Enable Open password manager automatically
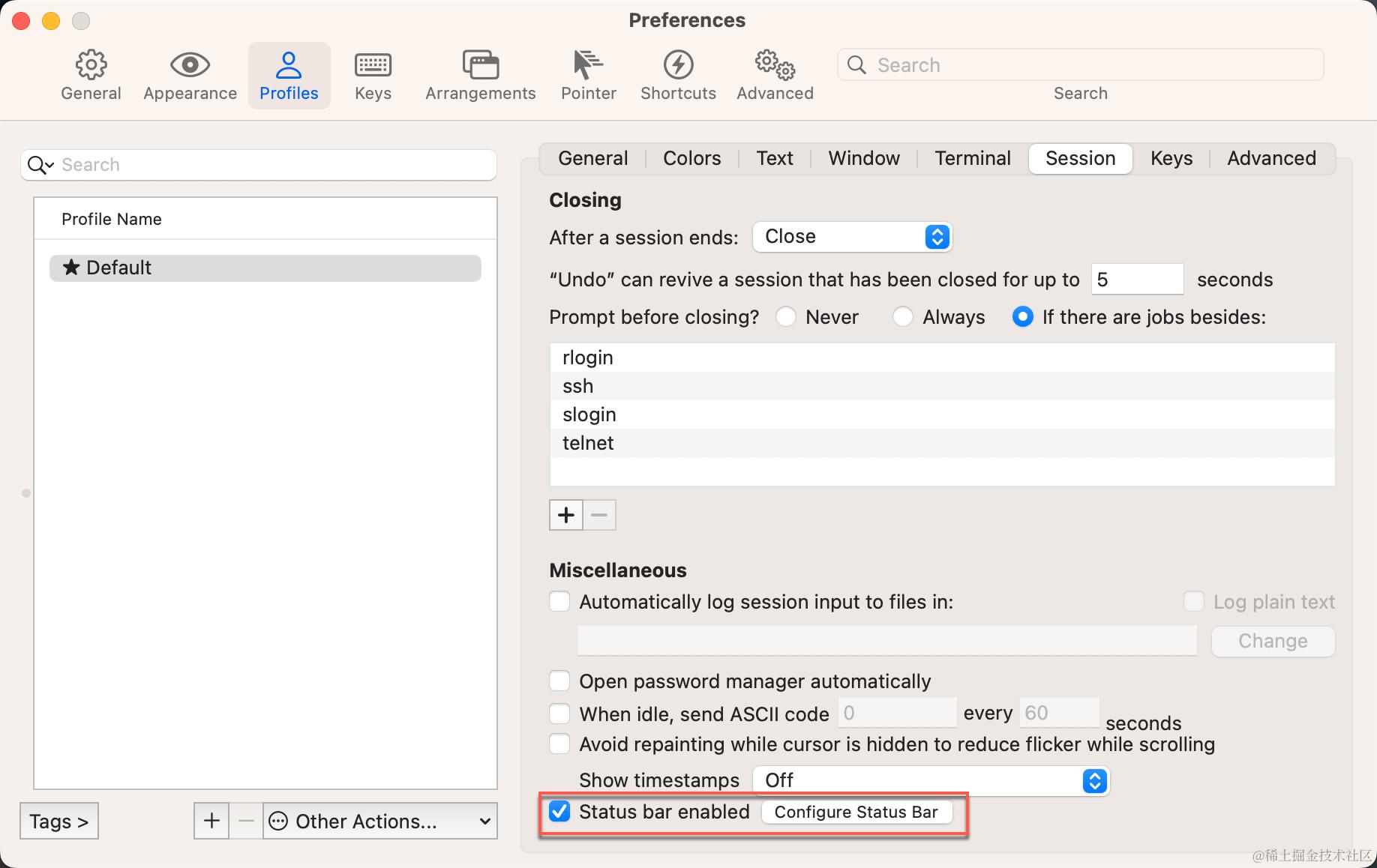 pos(559,681)
